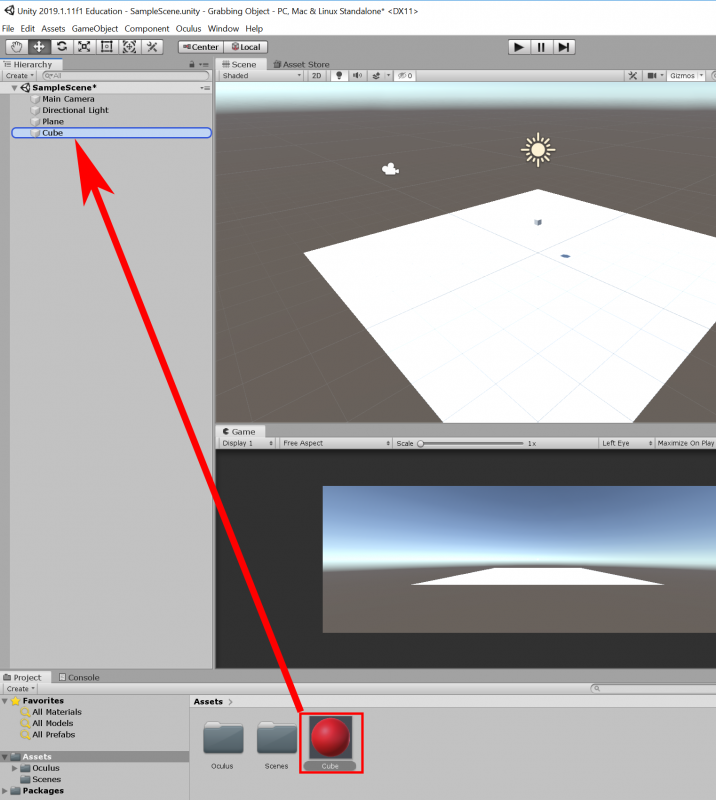Open Shaded draw mode dropdown
The width and height of the screenshot is (716, 800).
click(262, 76)
